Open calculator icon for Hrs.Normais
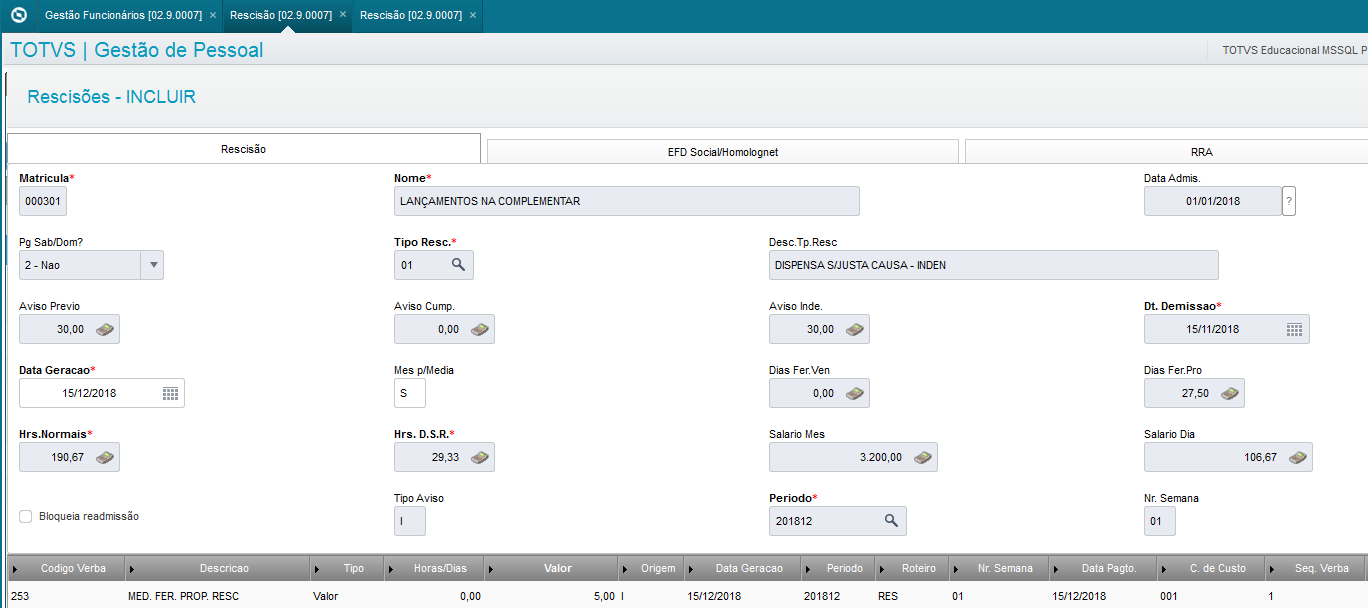The width and height of the screenshot is (1368, 608). 105,457
